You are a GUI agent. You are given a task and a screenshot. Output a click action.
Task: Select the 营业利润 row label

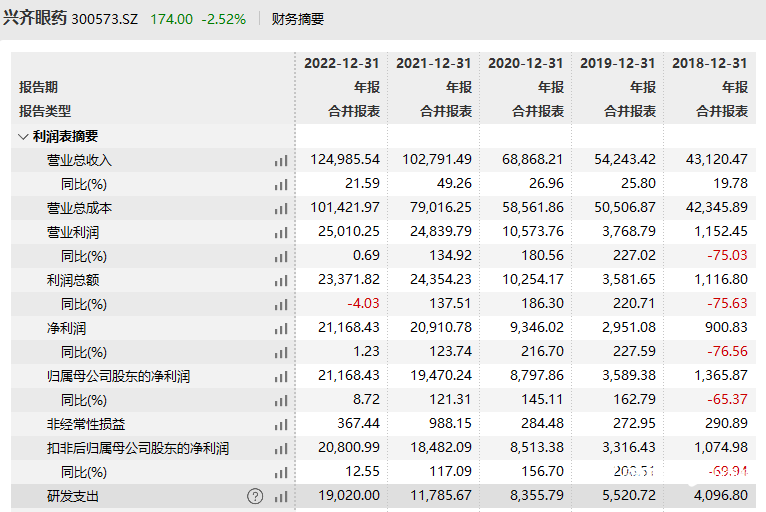(x=73, y=232)
